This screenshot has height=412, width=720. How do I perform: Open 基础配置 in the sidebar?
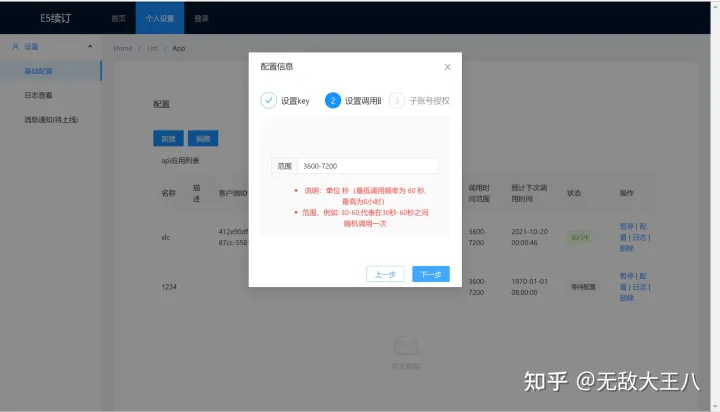(x=38, y=71)
